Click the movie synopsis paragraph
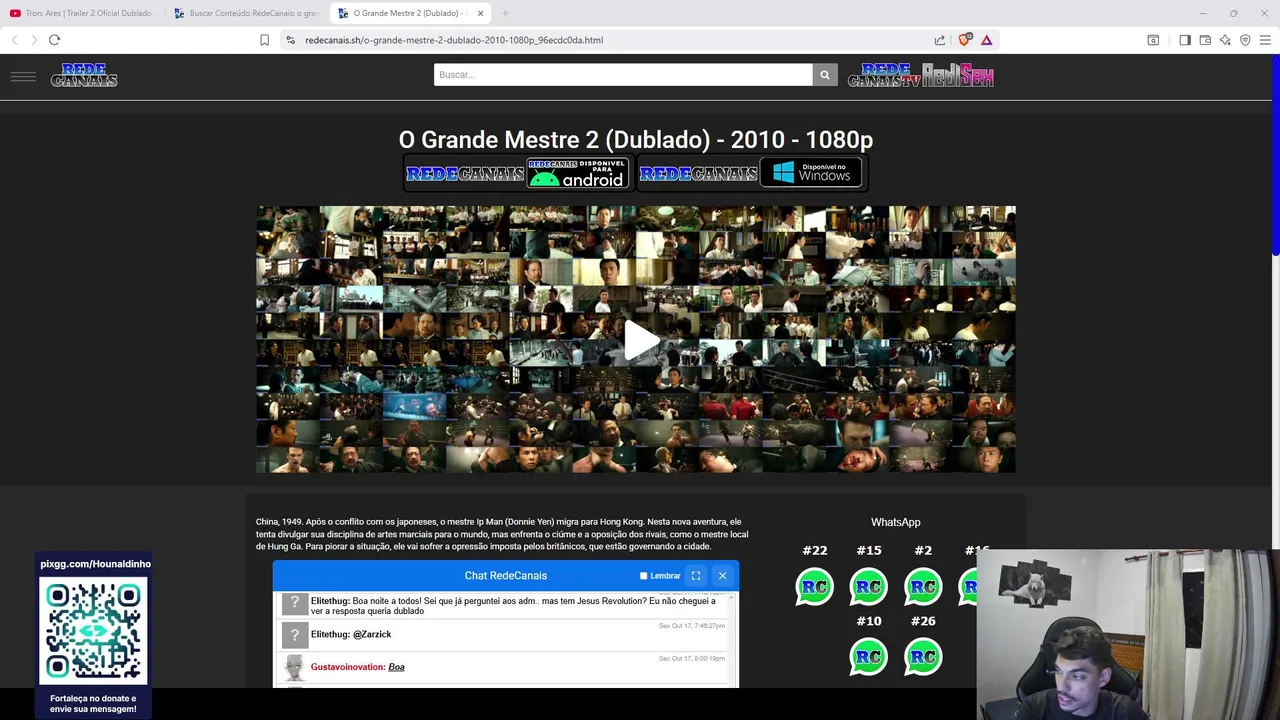The height and width of the screenshot is (720, 1280). point(502,534)
